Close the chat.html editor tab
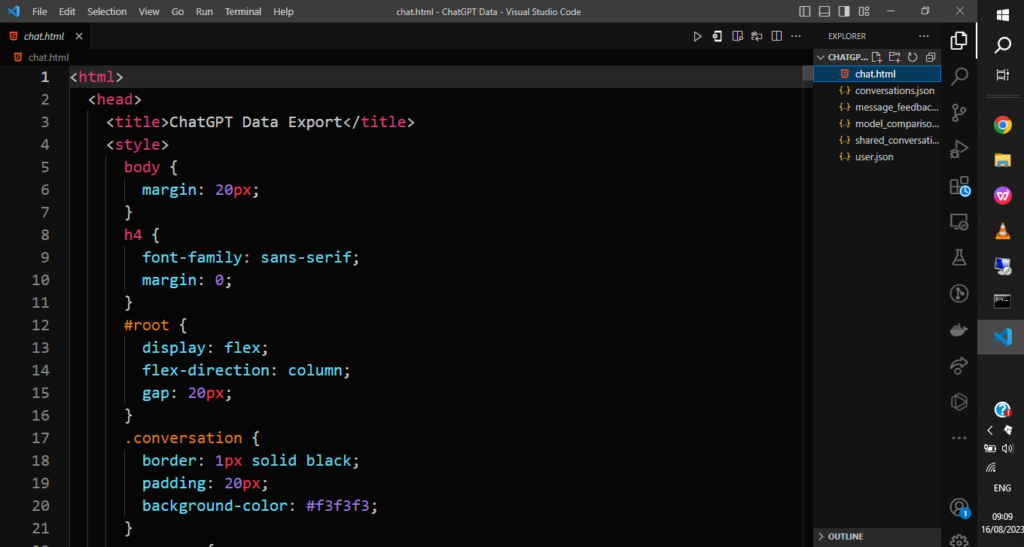 (79, 37)
